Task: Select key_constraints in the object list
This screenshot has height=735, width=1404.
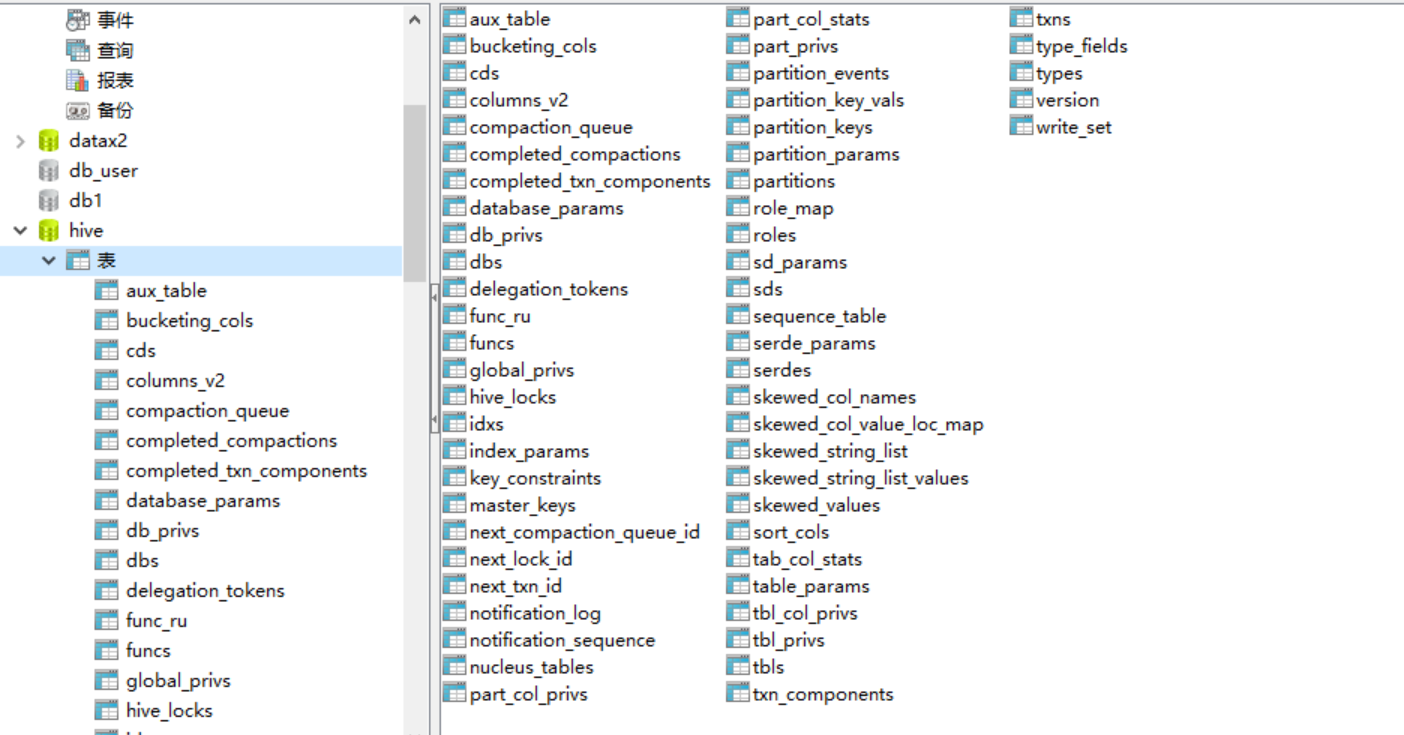Action: click(x=535, y=478)
